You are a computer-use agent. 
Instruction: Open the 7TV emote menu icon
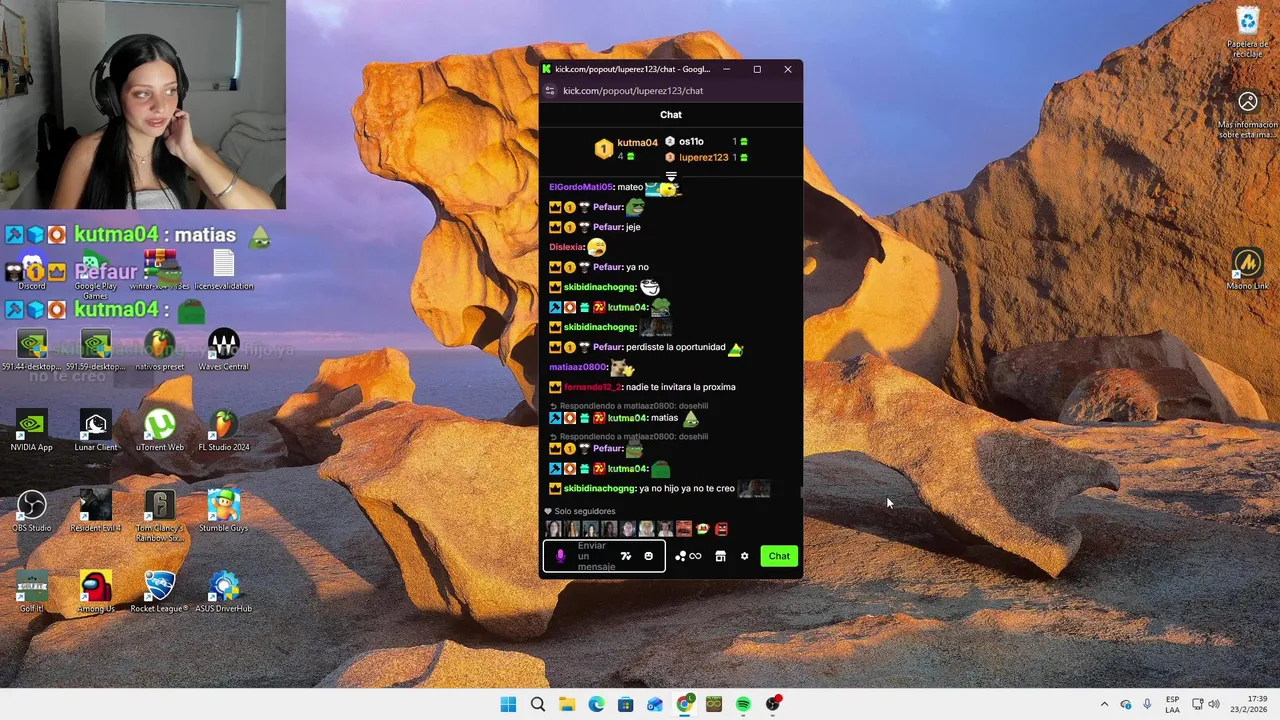(x=626, y=556)
